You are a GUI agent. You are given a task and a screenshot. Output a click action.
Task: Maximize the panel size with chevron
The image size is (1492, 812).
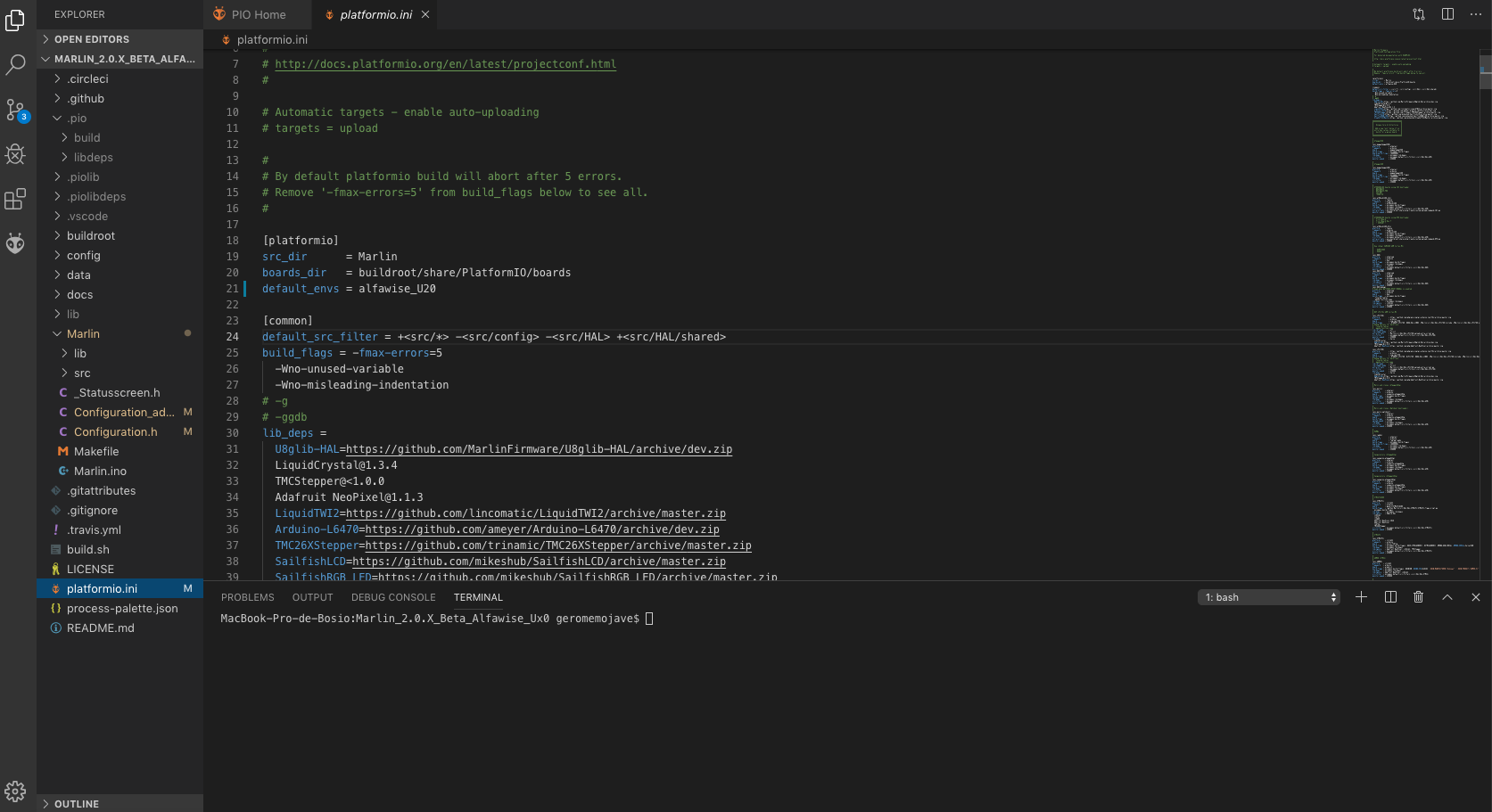pos(1447,597)
